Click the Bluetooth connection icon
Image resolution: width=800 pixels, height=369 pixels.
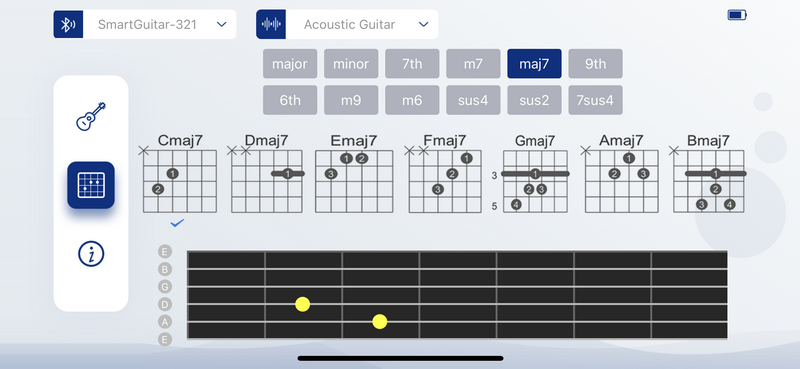click(x=68, y=24)
